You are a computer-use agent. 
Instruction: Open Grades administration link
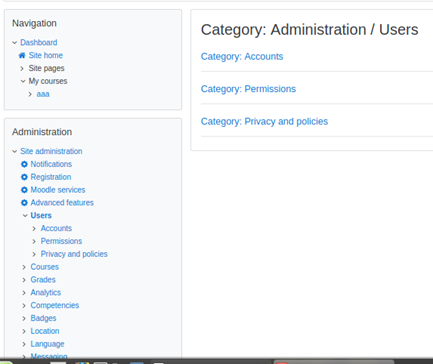tap(43, 280)
